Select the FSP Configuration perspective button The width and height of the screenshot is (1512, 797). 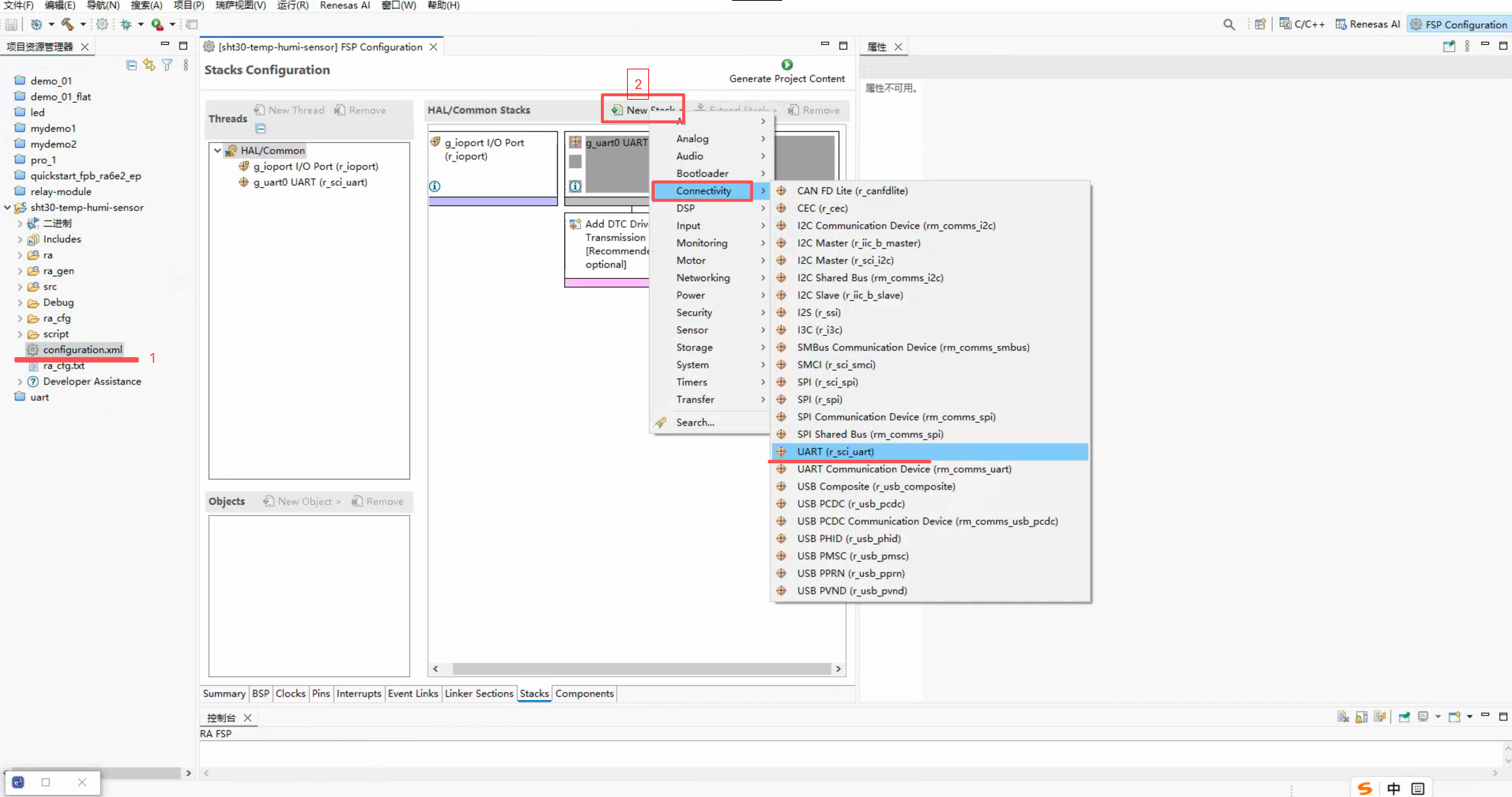pyautogui.click(x=1459, y=24)
